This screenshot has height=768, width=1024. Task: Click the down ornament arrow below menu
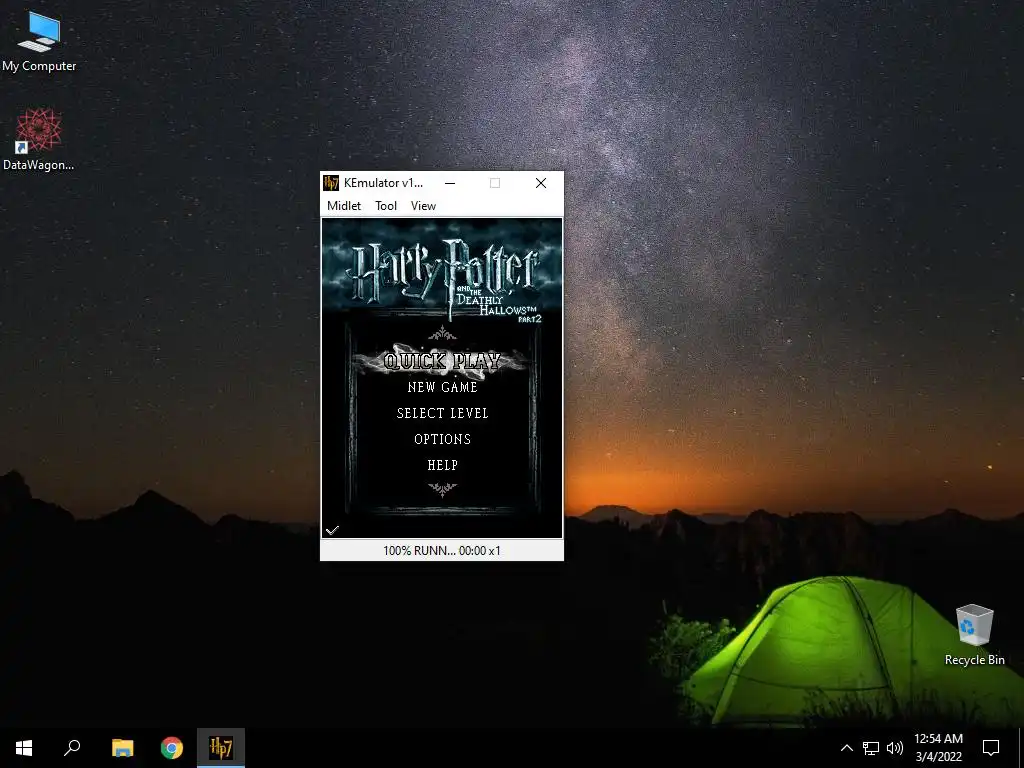coord(442,489)
